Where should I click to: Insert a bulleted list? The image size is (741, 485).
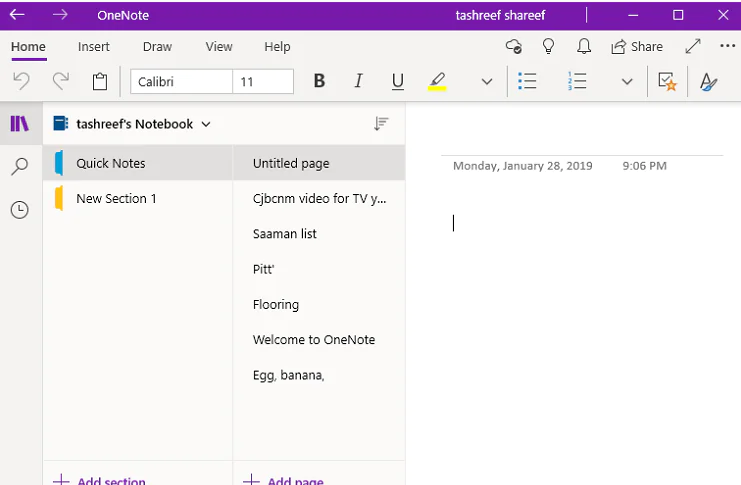[x=527, y=82]
